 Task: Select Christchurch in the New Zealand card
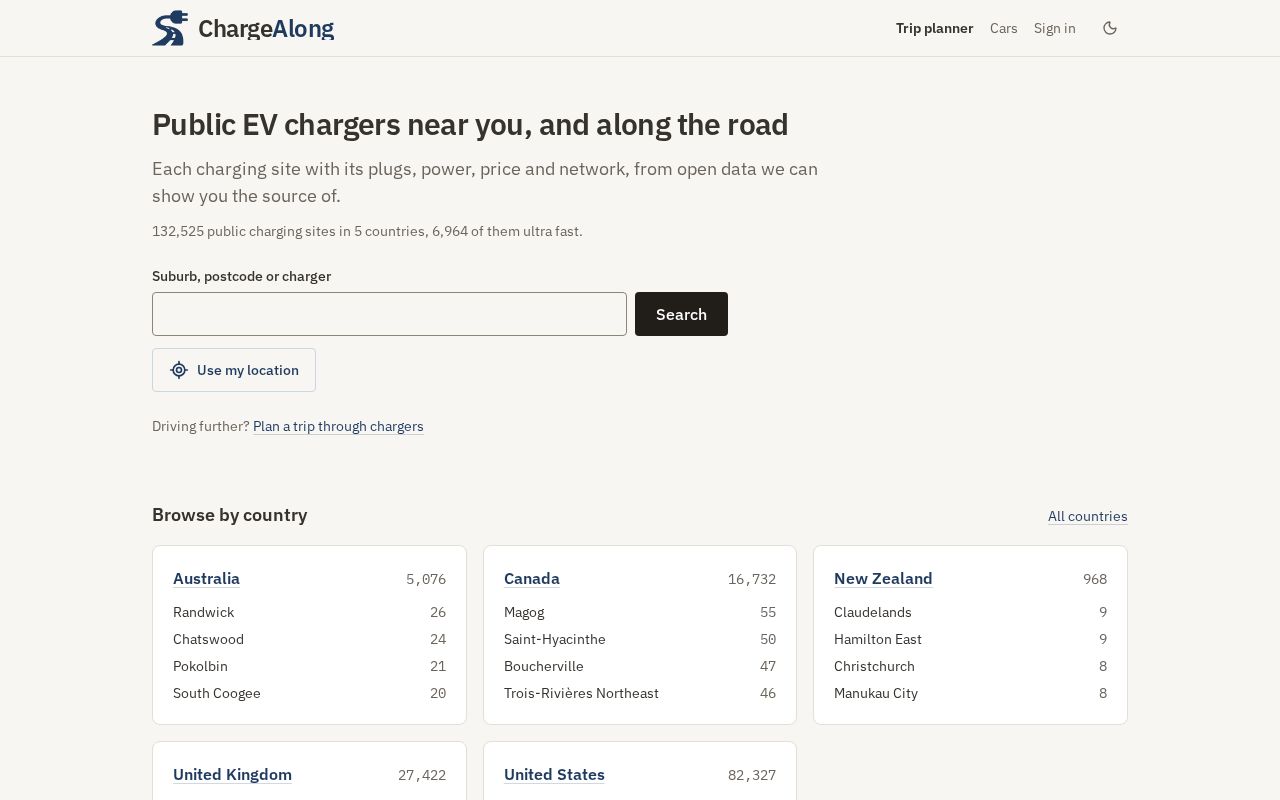(x=874, y=666)
